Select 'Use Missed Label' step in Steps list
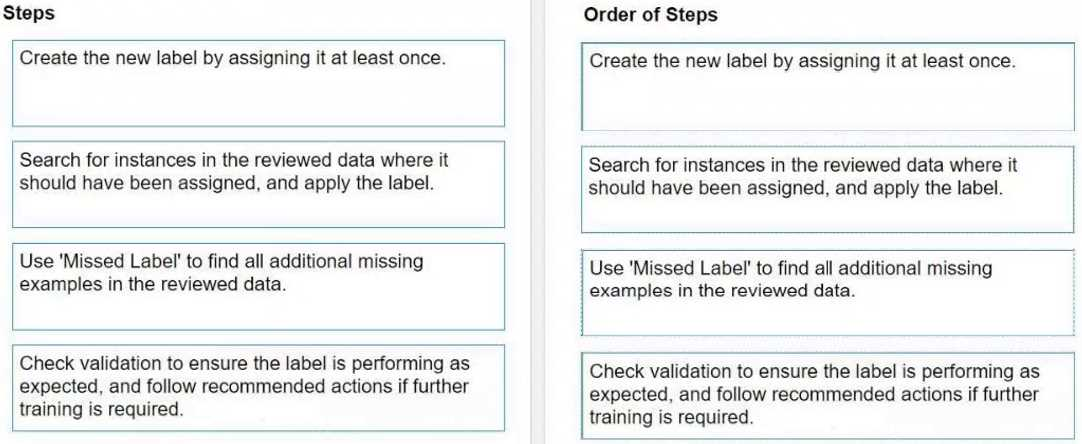Viewport: 1082px width, 444px height. pyautogui.click(x=258, y=286)
